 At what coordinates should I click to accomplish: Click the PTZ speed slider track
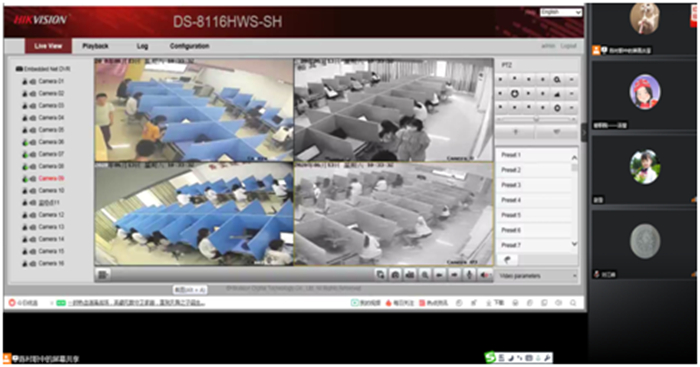point(536,120)
